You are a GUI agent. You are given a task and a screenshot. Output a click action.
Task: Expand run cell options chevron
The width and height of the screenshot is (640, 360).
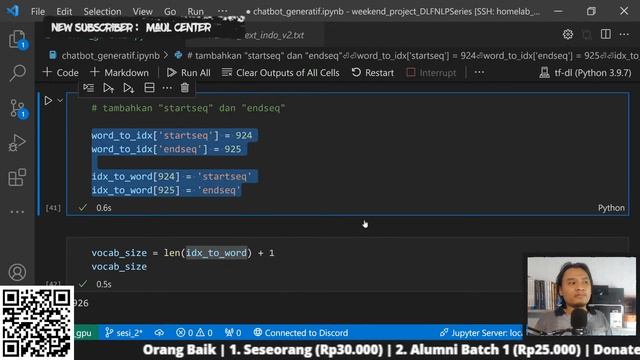click(x=60, y=100)
